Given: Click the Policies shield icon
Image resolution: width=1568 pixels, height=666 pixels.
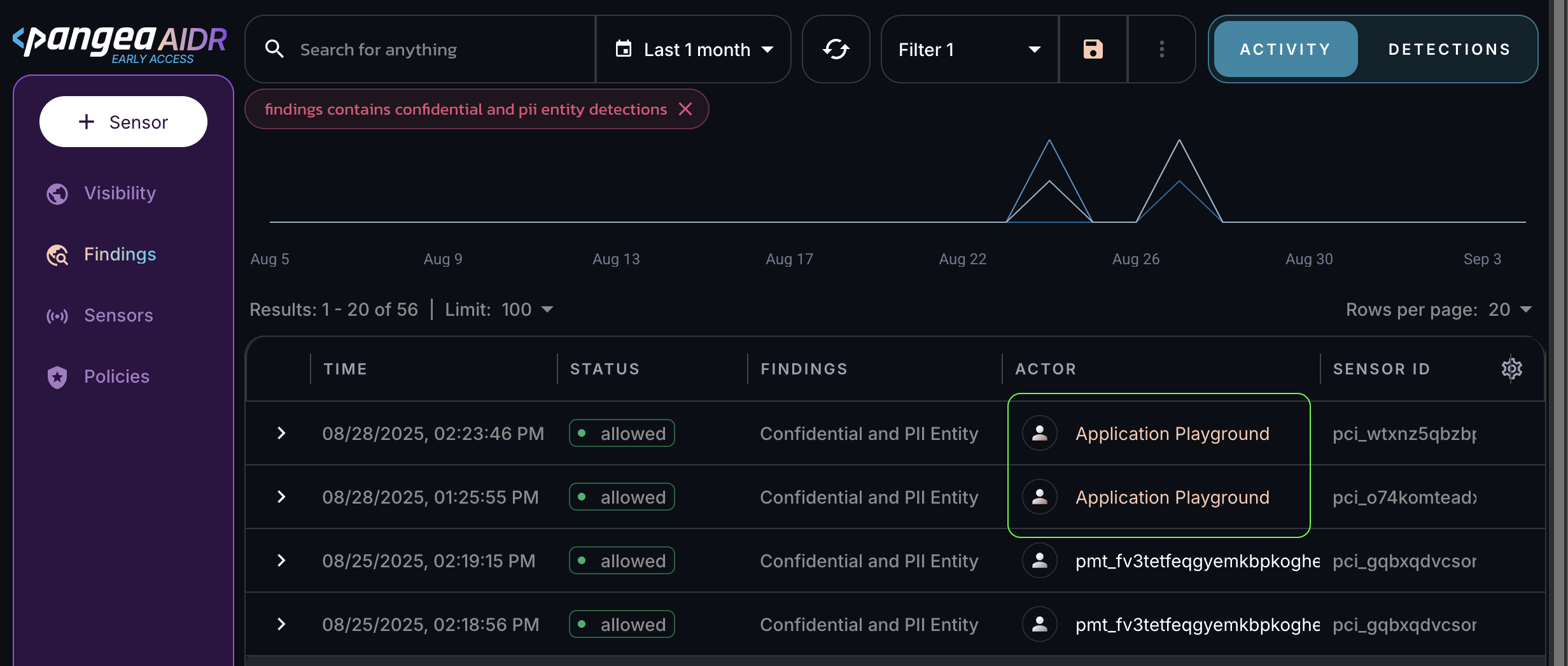Looking at the screenshot, I should 57,377.
